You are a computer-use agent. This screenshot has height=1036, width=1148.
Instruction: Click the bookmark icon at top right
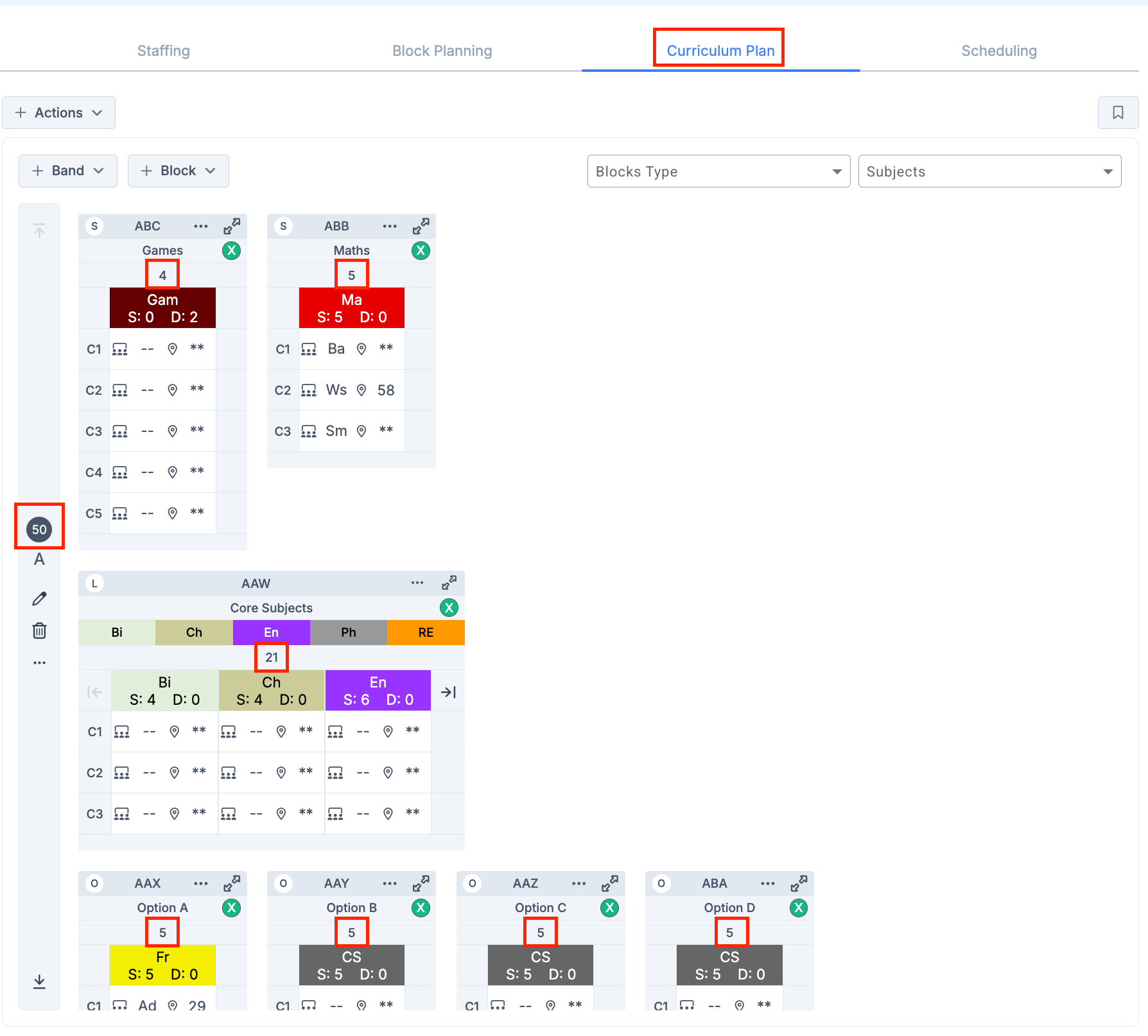coord(1118,112)
